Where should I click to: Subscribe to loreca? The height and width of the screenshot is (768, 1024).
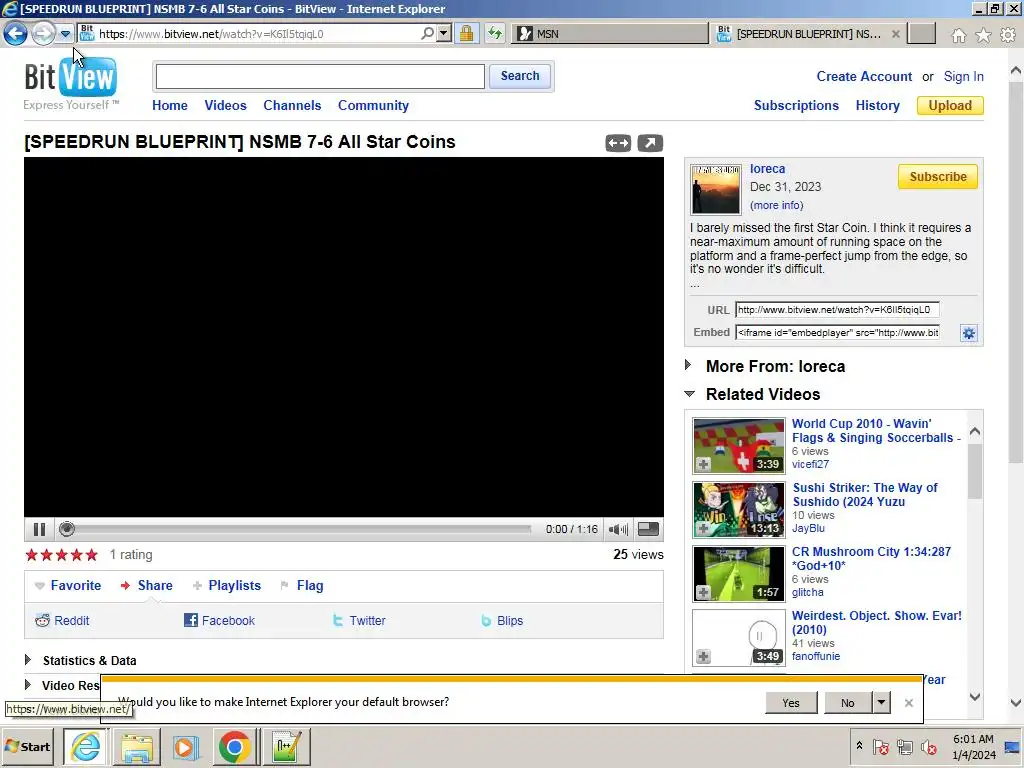[x=938, y=176]
